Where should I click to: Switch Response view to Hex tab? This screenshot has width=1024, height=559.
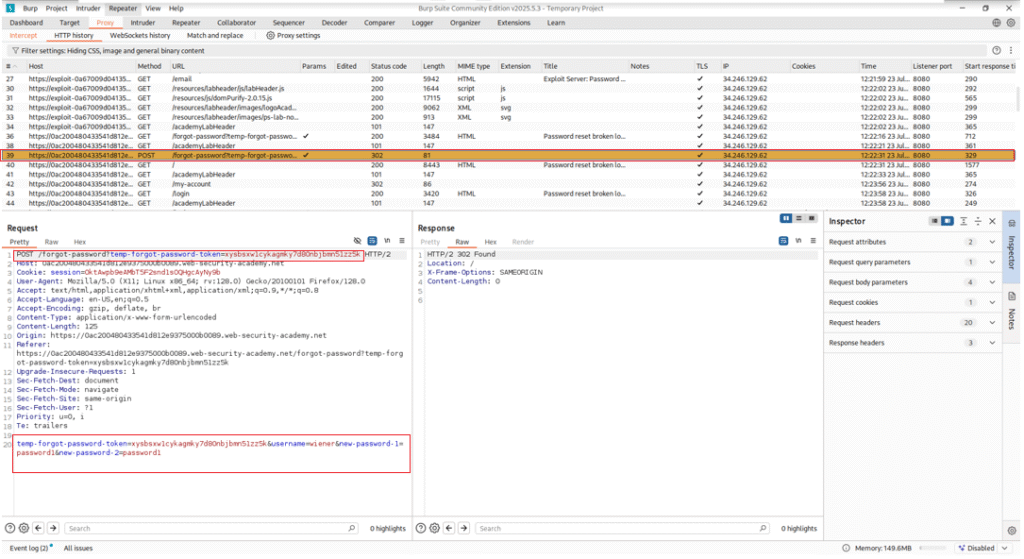pos(490,242)
